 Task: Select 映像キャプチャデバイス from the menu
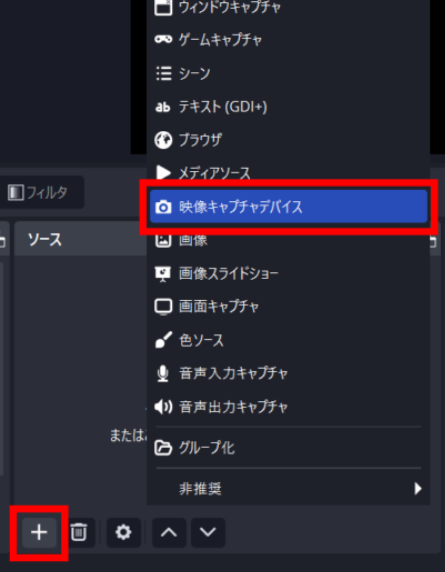tap(289, 207)
